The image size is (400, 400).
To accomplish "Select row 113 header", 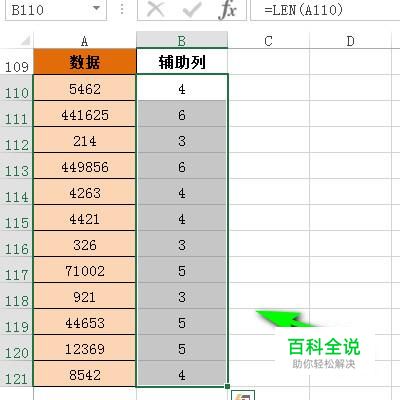I will [x=16, y=166].
